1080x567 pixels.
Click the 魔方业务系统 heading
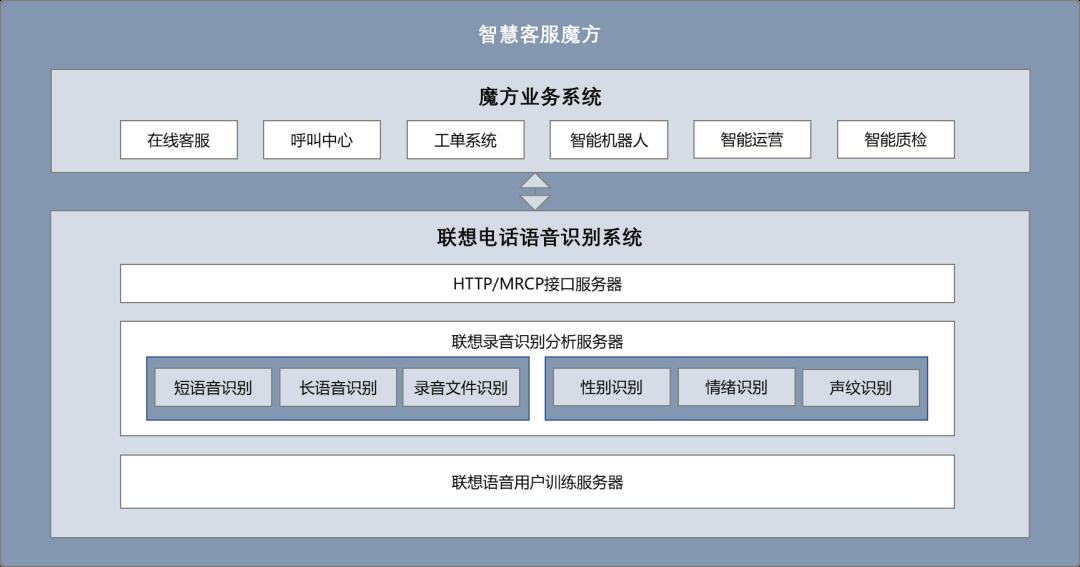pos(540,96)
